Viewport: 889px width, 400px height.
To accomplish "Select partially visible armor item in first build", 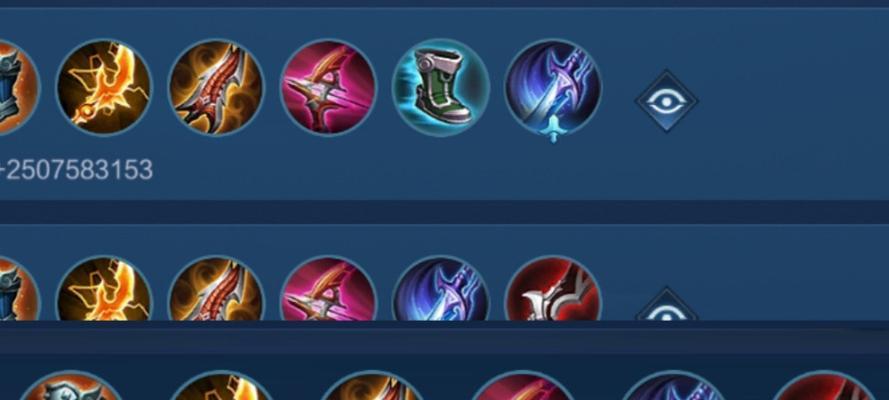I will click(19, 87).
